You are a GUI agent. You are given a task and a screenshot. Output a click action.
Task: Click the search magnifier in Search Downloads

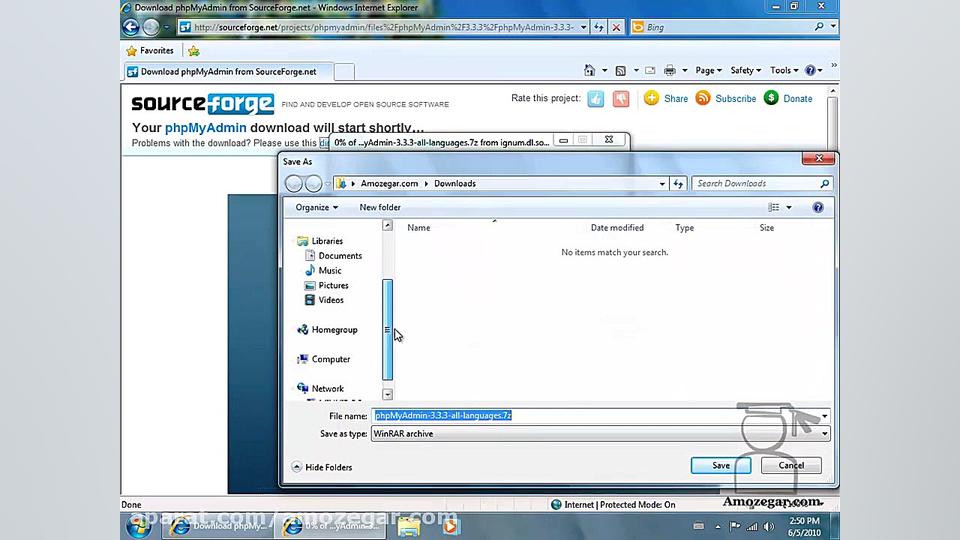click(825, 184)
